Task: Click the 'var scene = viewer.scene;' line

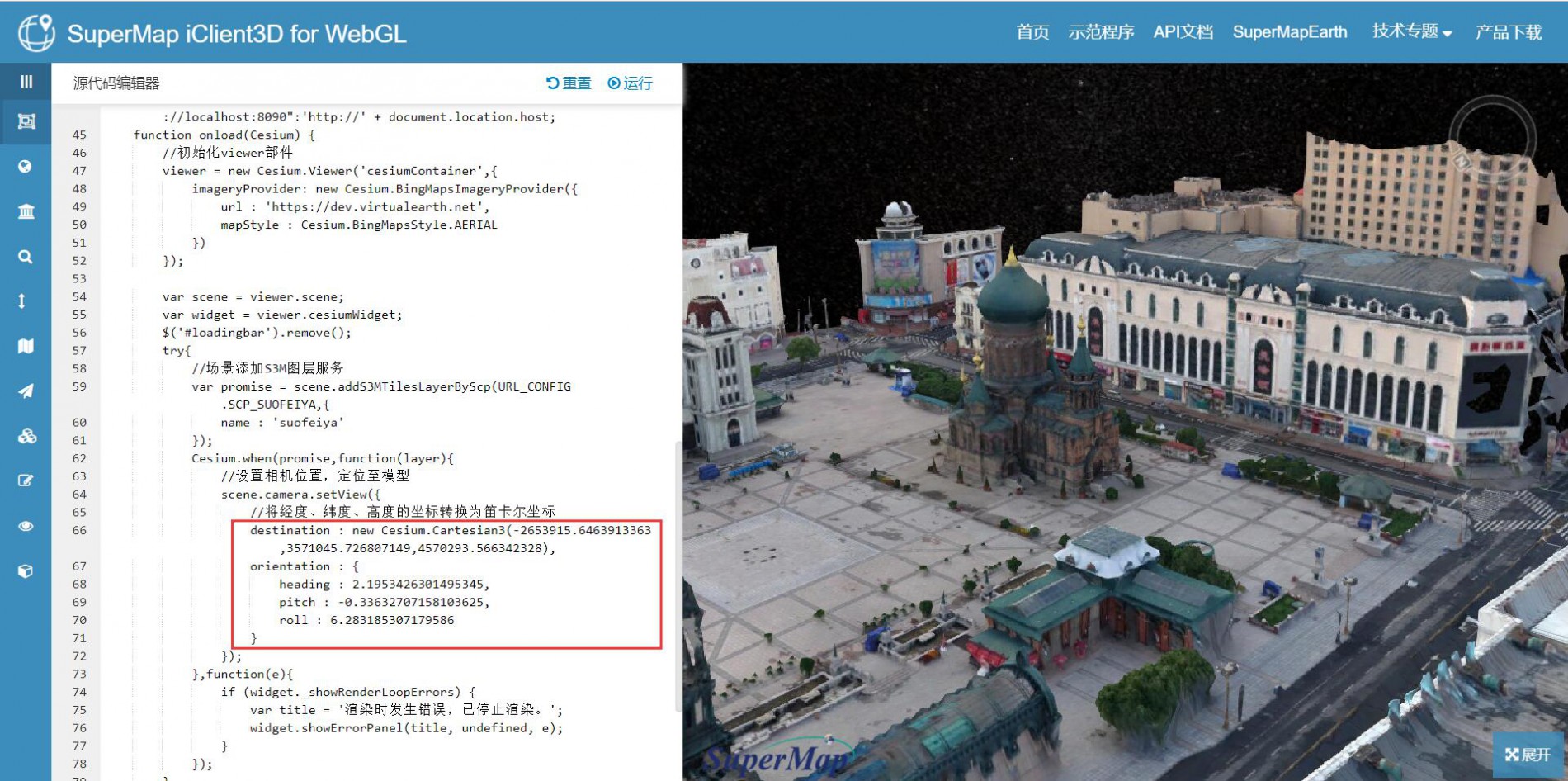Action: 253,297
